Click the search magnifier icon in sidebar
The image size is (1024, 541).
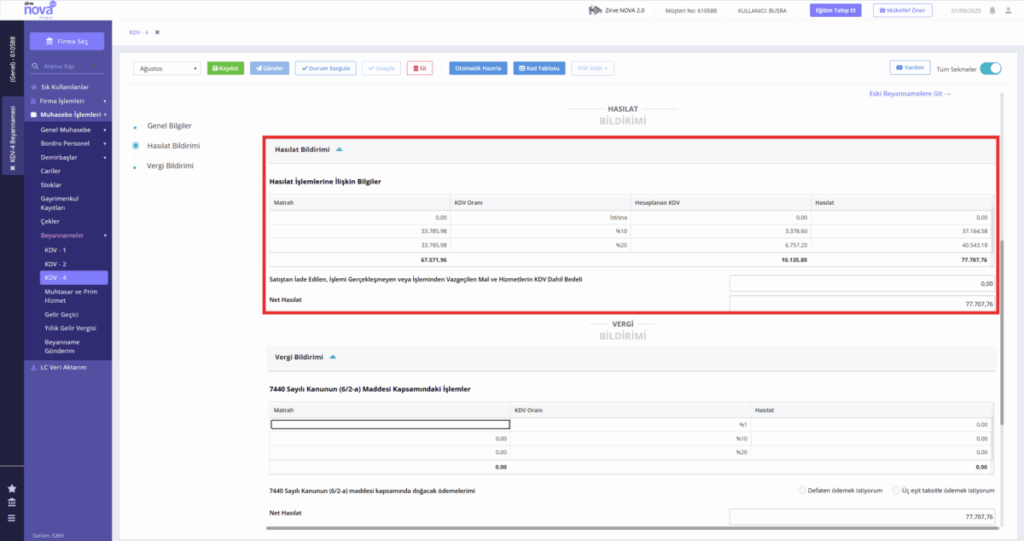click(35, 66)
